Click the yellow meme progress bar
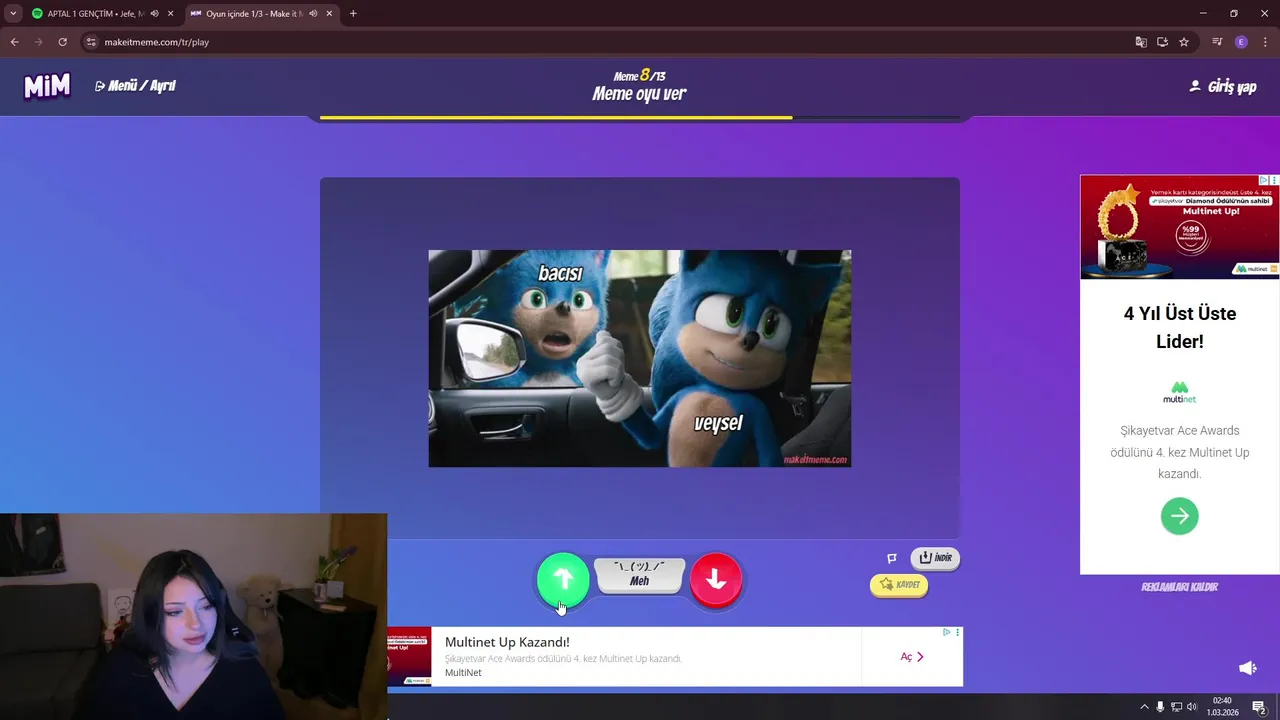 [x=556, y=118]
